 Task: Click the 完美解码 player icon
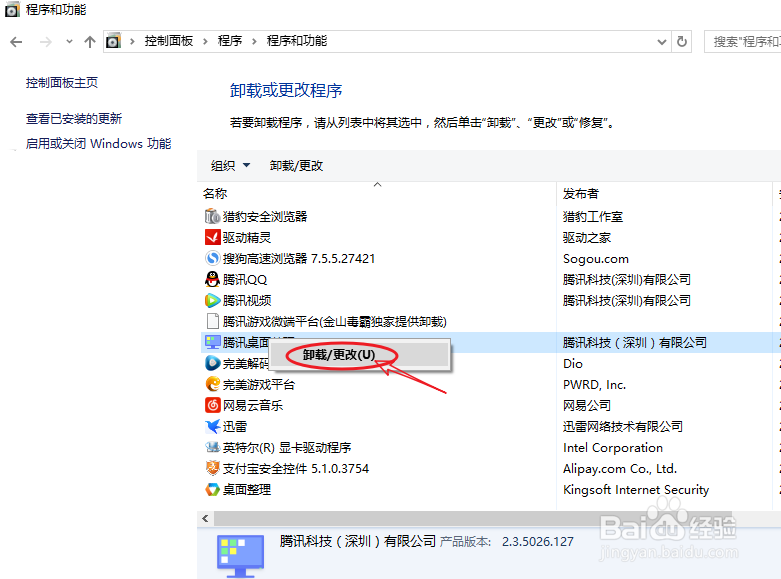point(212,363)
